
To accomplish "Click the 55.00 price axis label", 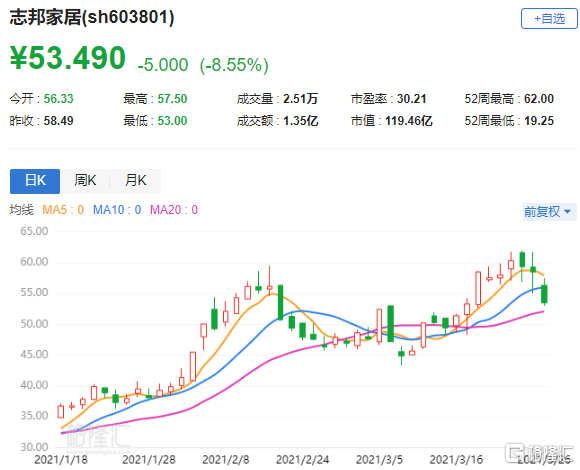I will (34, 293).
